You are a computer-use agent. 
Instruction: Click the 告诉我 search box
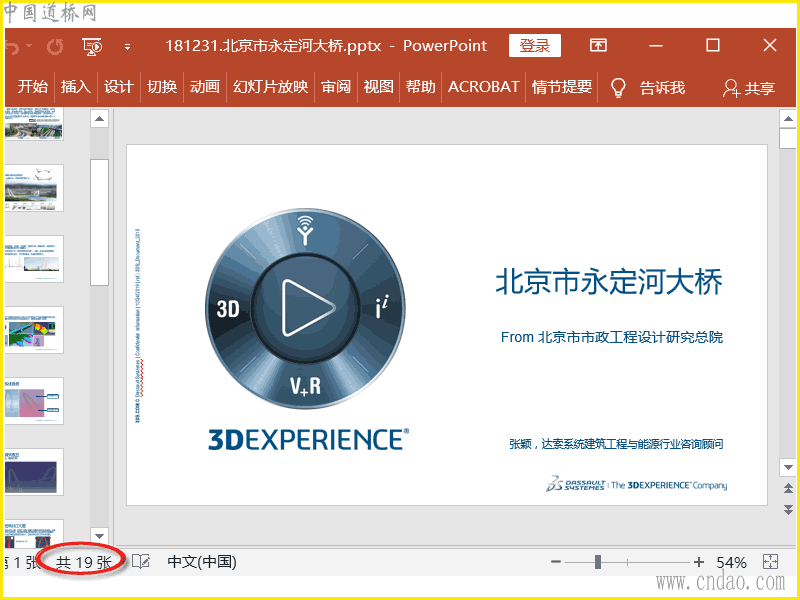click(662, 88)
